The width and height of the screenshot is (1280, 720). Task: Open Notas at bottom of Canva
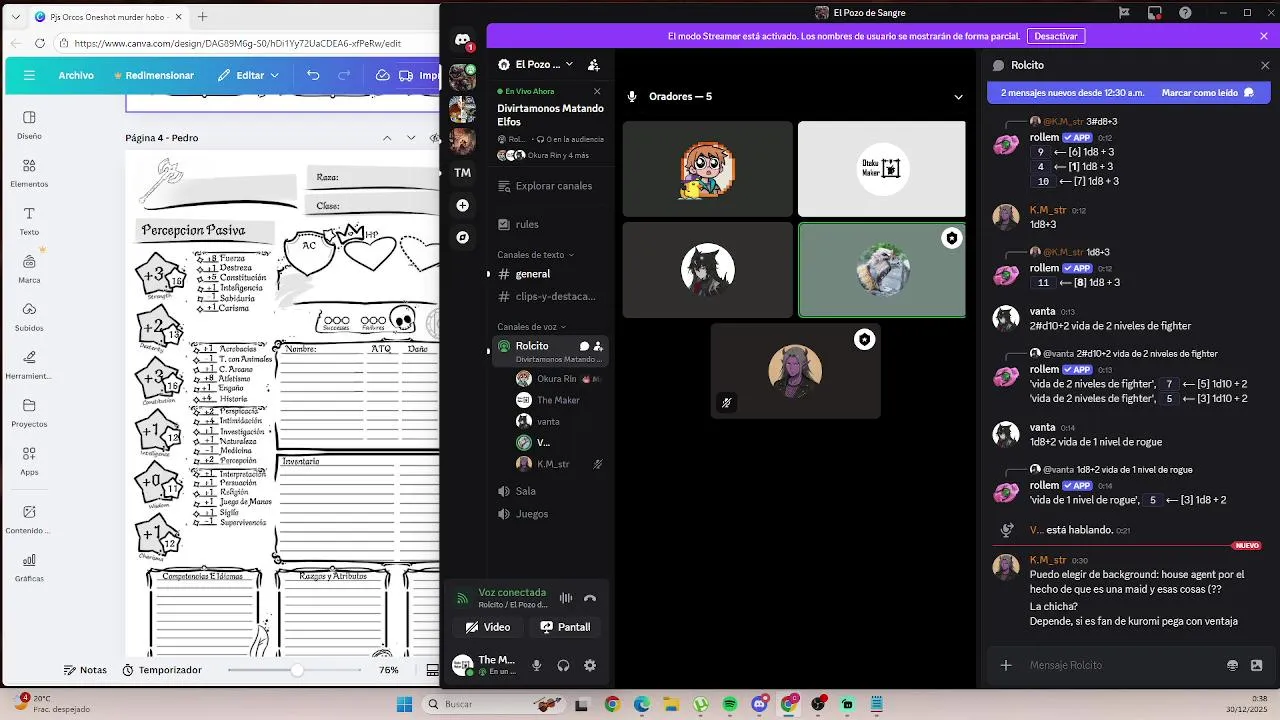coord(85,670)
